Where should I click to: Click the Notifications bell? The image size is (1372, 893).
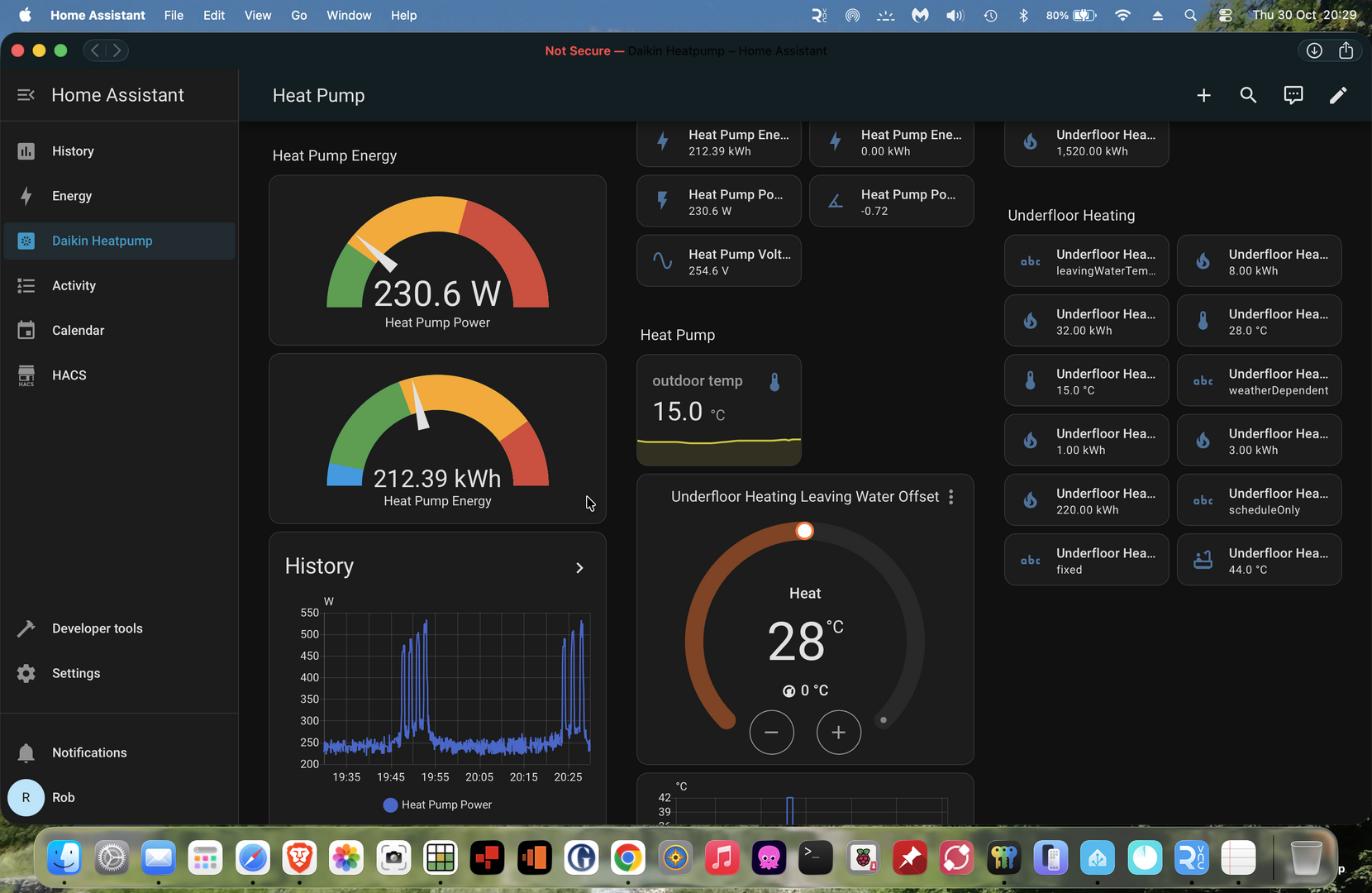[x=26, y=752]
